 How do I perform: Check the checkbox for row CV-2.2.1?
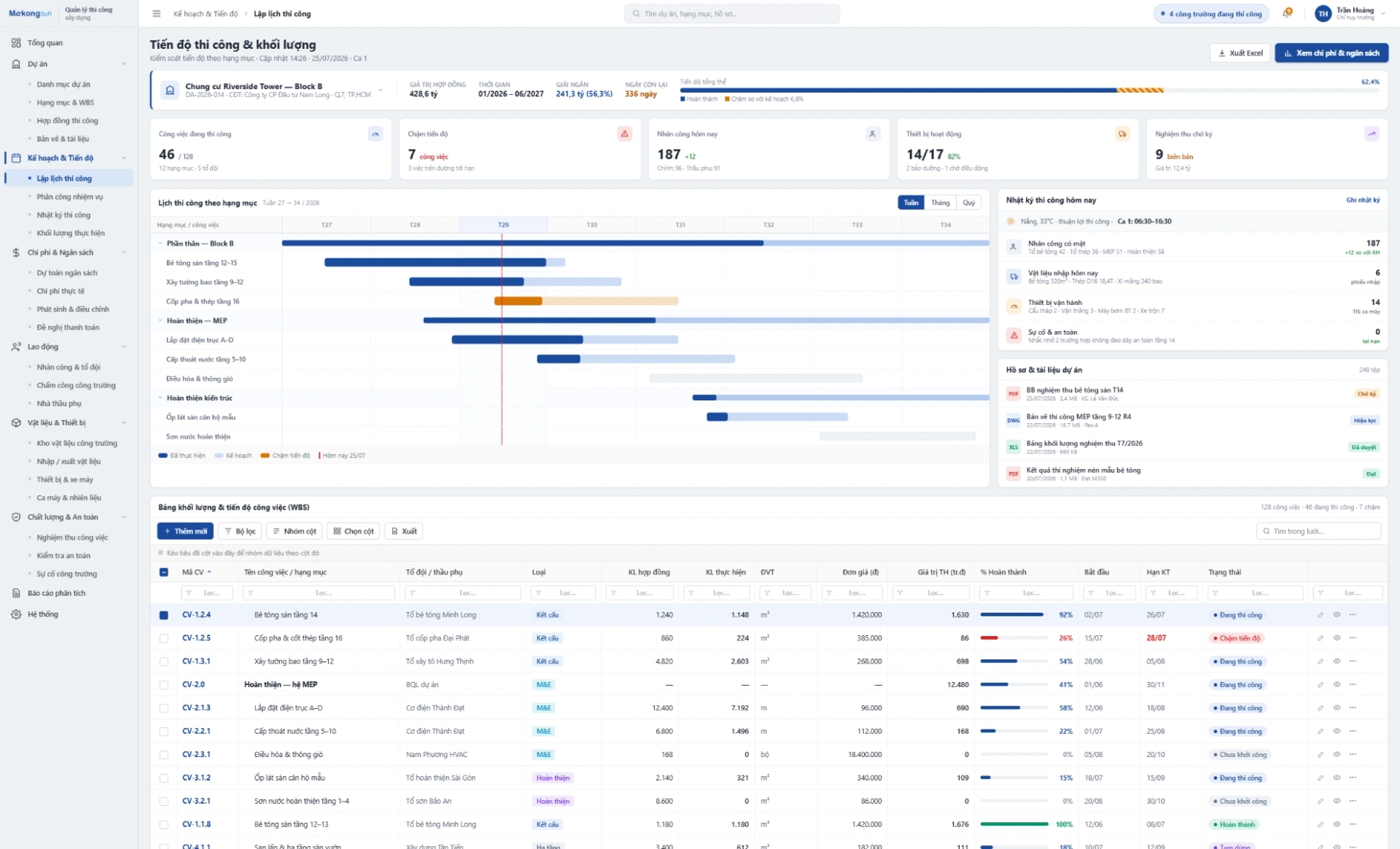pyautogui.click(x=163, y=732)
